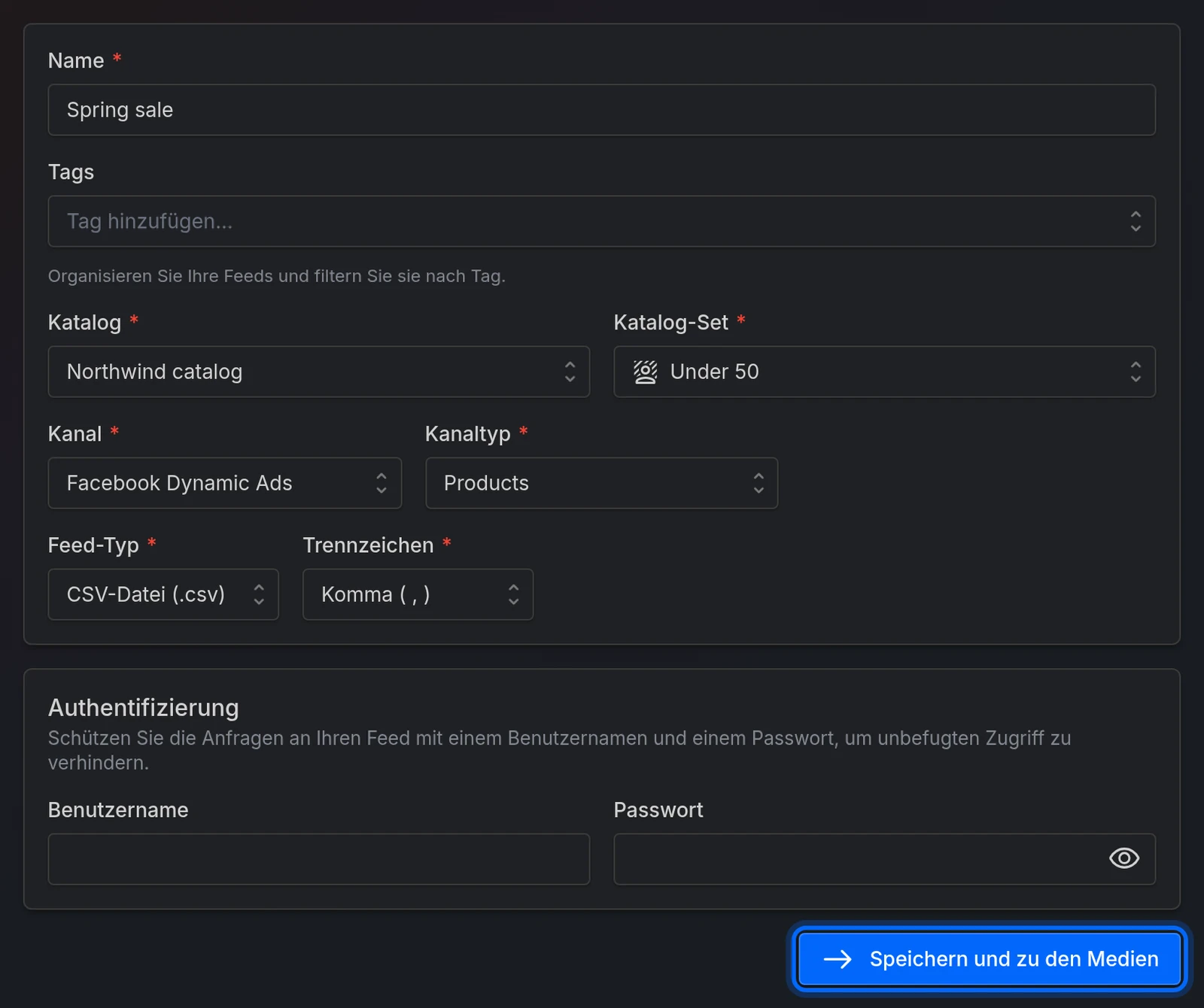Click the catalog set icon beside Under 50
This screenshot has width=1204, height=1008.
tap(645, 372)
